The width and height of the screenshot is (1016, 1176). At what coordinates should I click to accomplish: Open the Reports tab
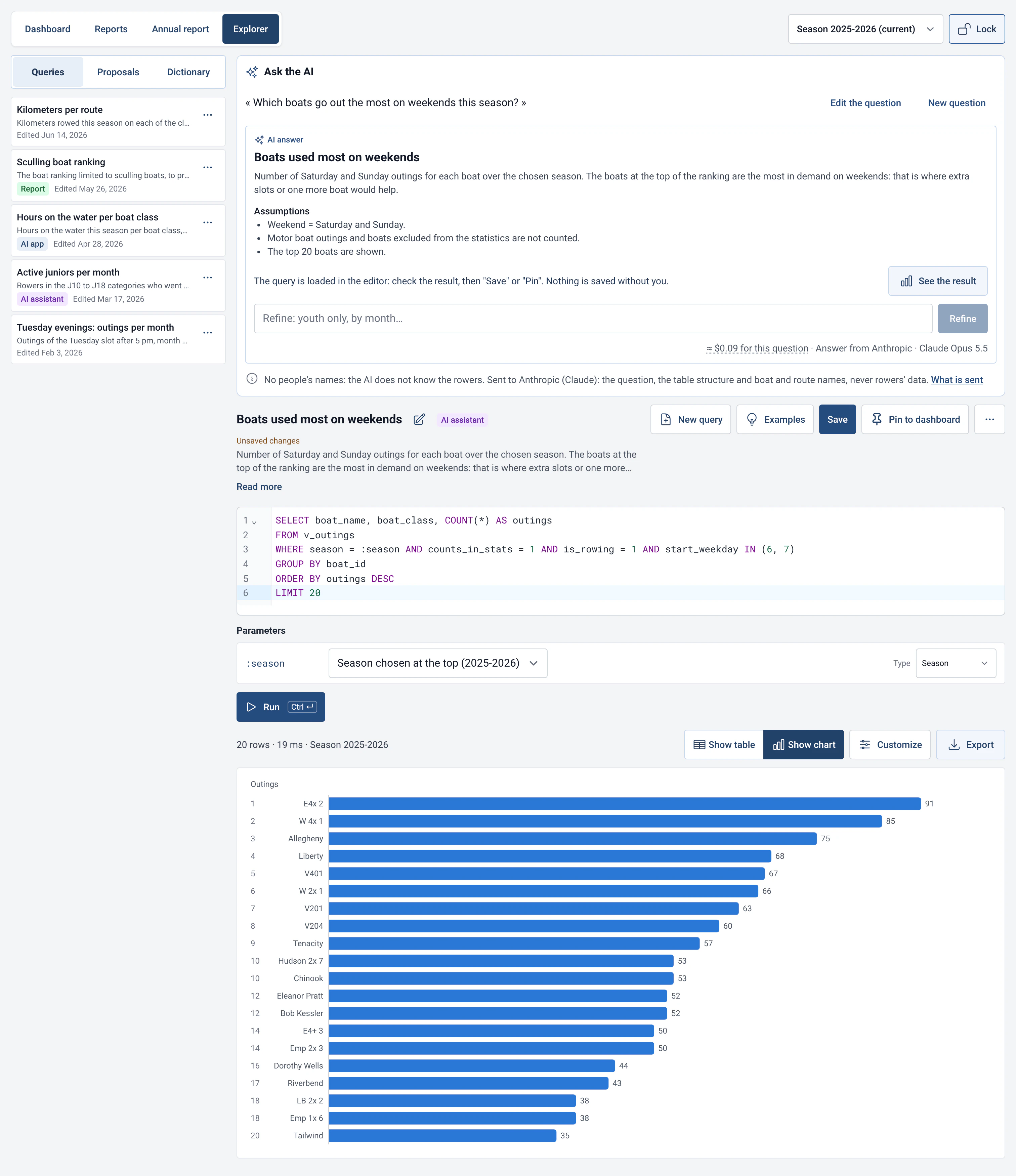click(111, 29)
